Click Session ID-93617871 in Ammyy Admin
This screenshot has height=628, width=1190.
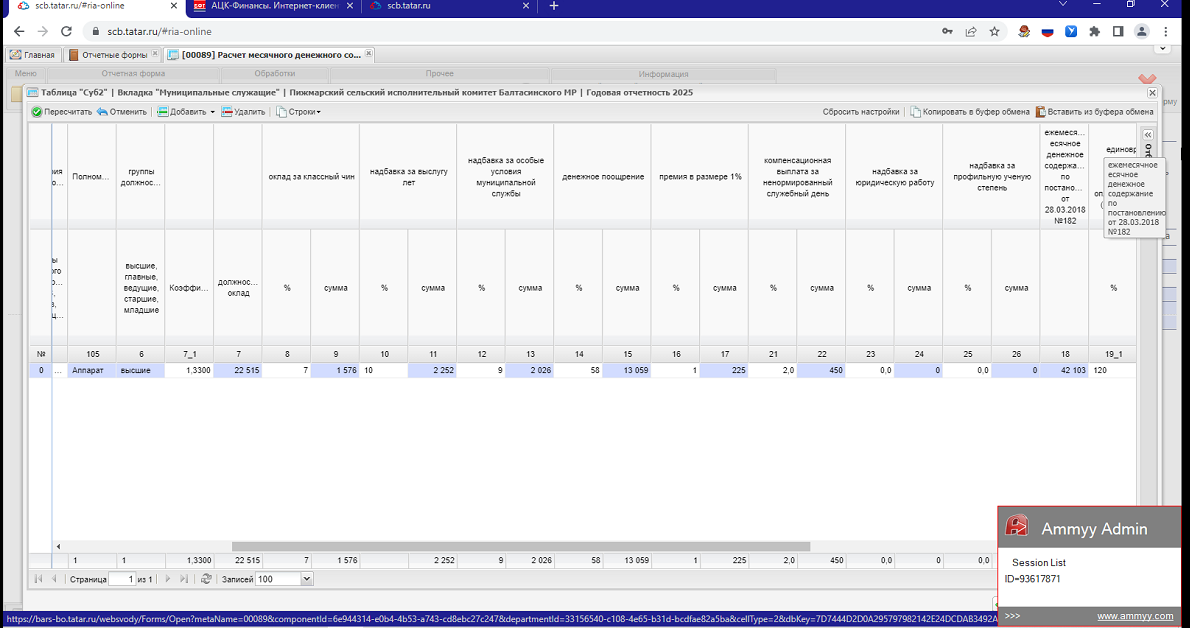1033,579
